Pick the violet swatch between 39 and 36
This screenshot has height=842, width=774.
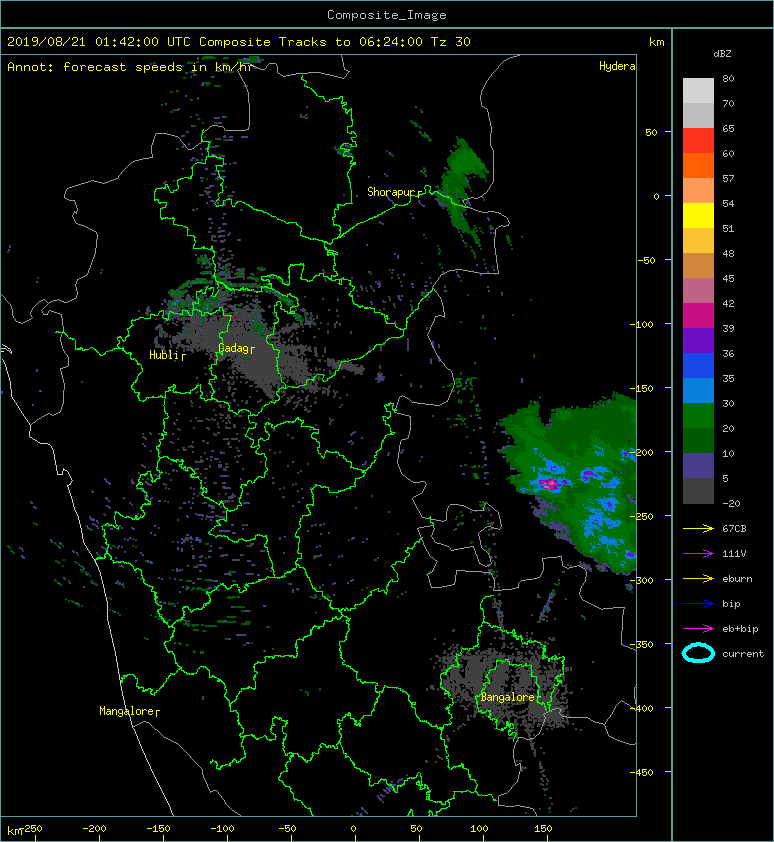(x=698, y=341)
